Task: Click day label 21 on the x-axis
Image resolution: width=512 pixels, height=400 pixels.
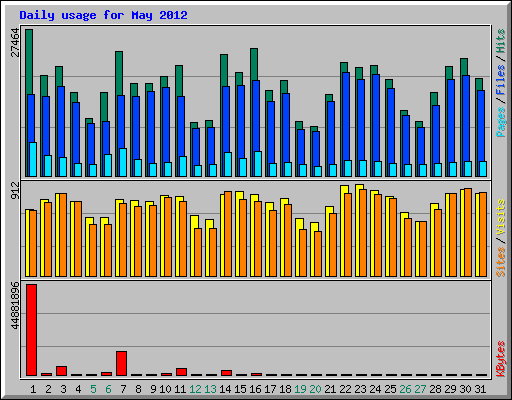Action: (330, 389)
